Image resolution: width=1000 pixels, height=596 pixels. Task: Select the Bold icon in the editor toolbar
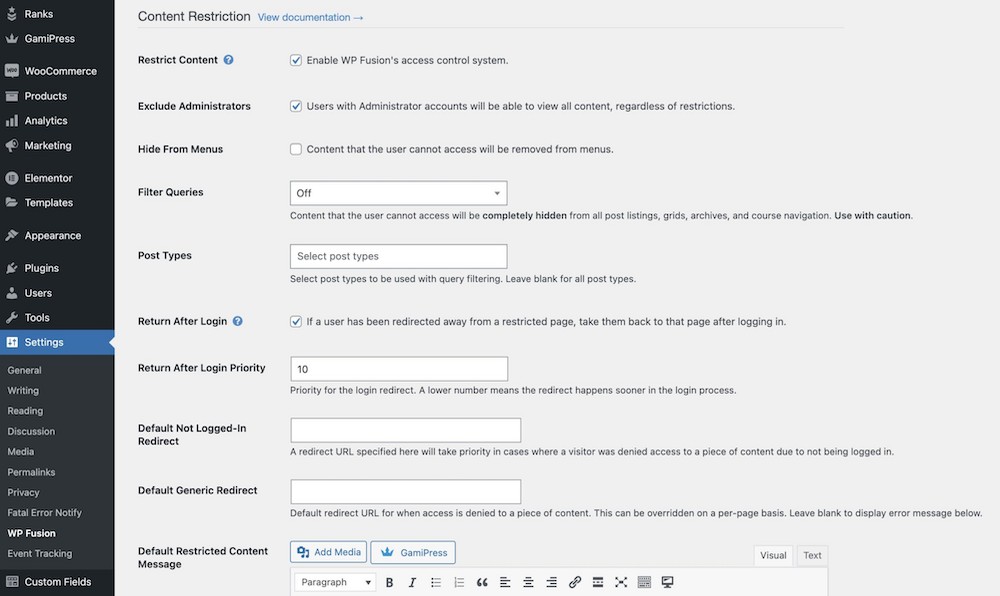click(389, 582)
